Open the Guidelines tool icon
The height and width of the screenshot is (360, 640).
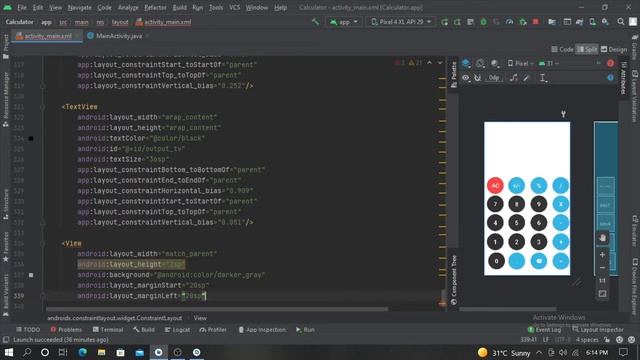[x=542, y=78]
